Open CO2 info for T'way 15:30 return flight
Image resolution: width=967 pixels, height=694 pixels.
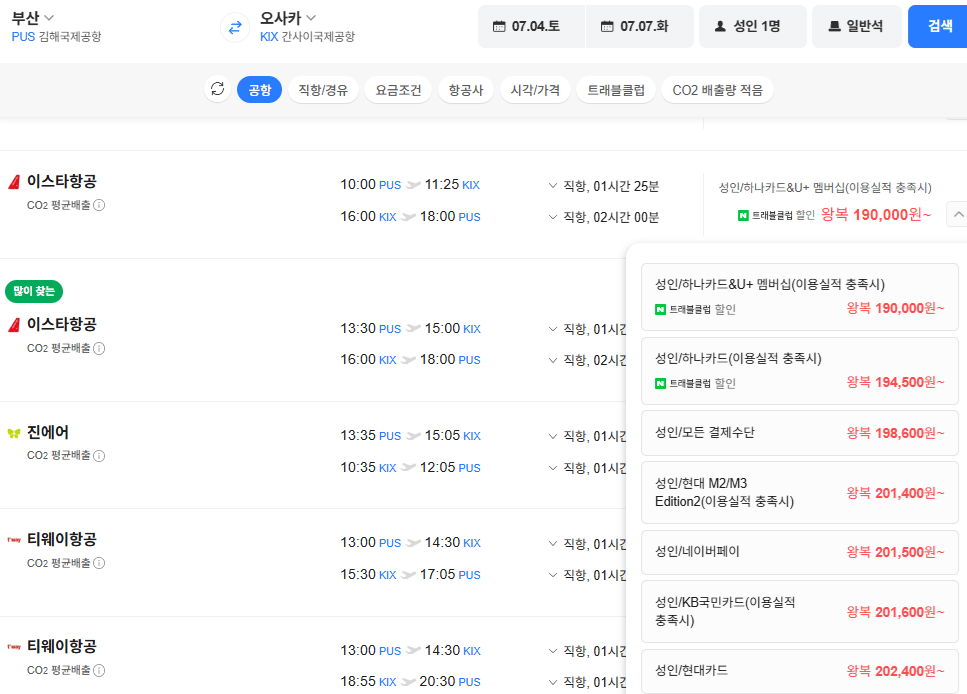(x=99, y=563)
